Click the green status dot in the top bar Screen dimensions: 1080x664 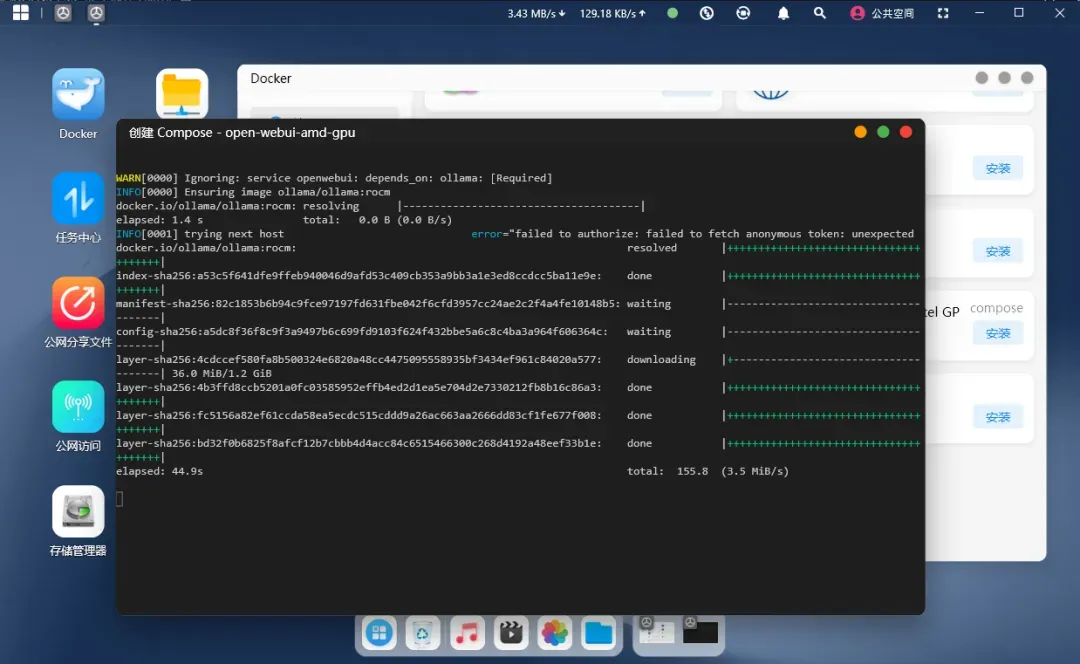672,13
